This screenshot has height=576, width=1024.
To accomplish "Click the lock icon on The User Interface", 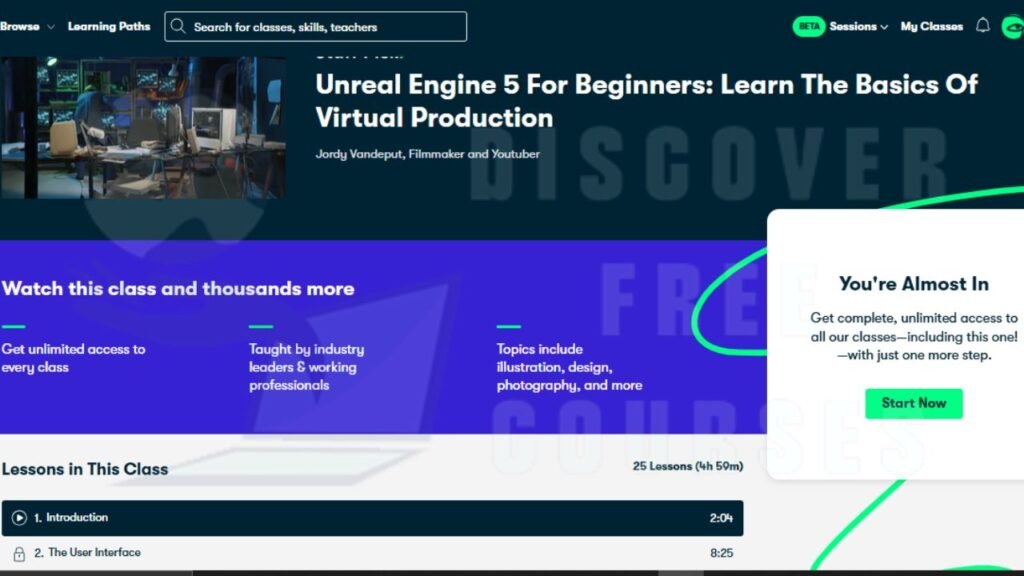I will (19, 554).
